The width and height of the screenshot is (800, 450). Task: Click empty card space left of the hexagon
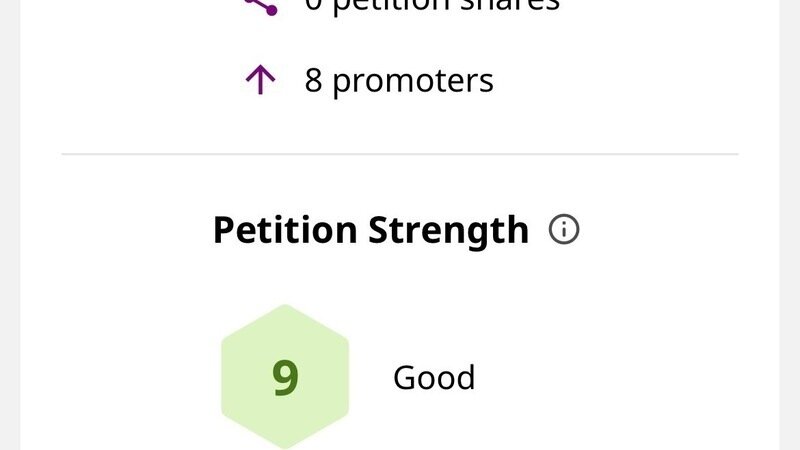[x=130, y=377]
